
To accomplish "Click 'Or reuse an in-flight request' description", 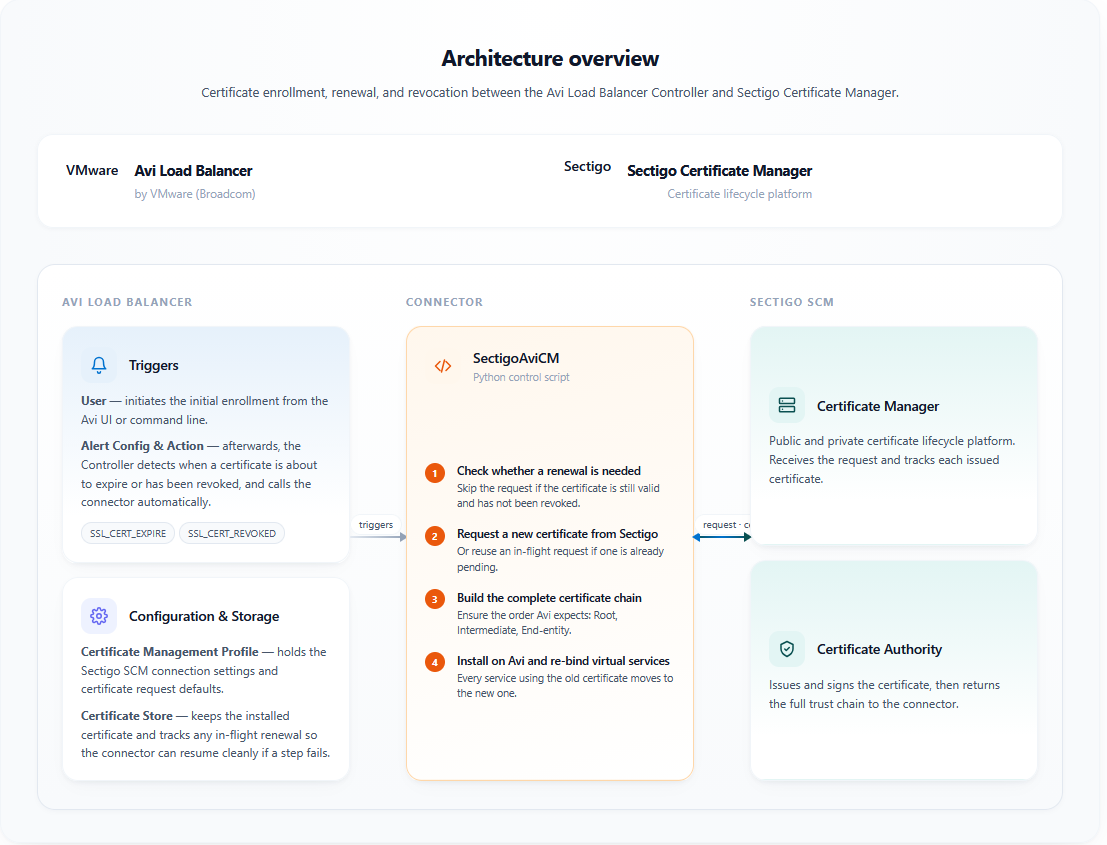I will click(561, 559).
